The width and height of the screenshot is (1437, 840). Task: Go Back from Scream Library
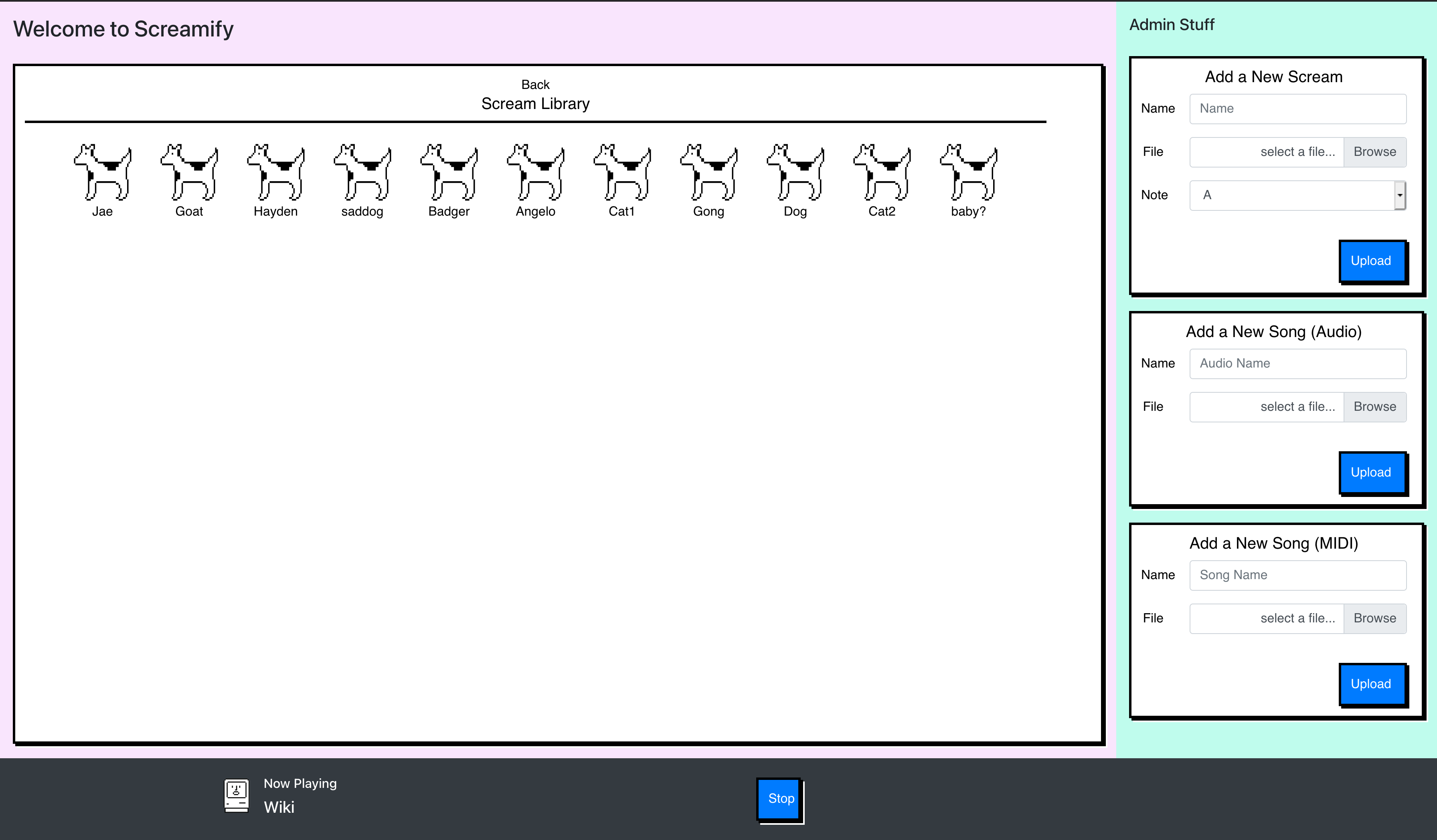[535, 85]
